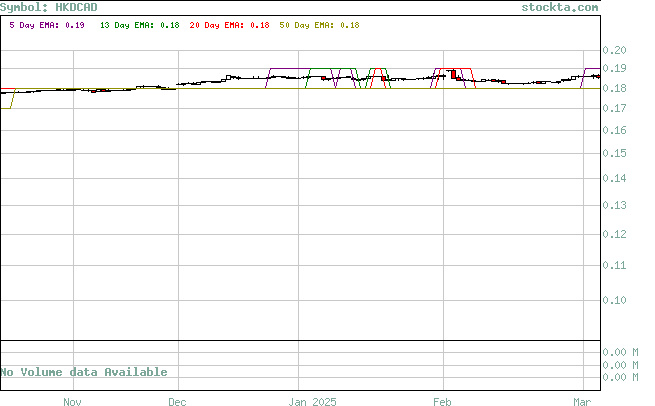Screen dimensions: 655x406
Task: Click the 0.14 price axis label
Action: (x=614, y=178)
